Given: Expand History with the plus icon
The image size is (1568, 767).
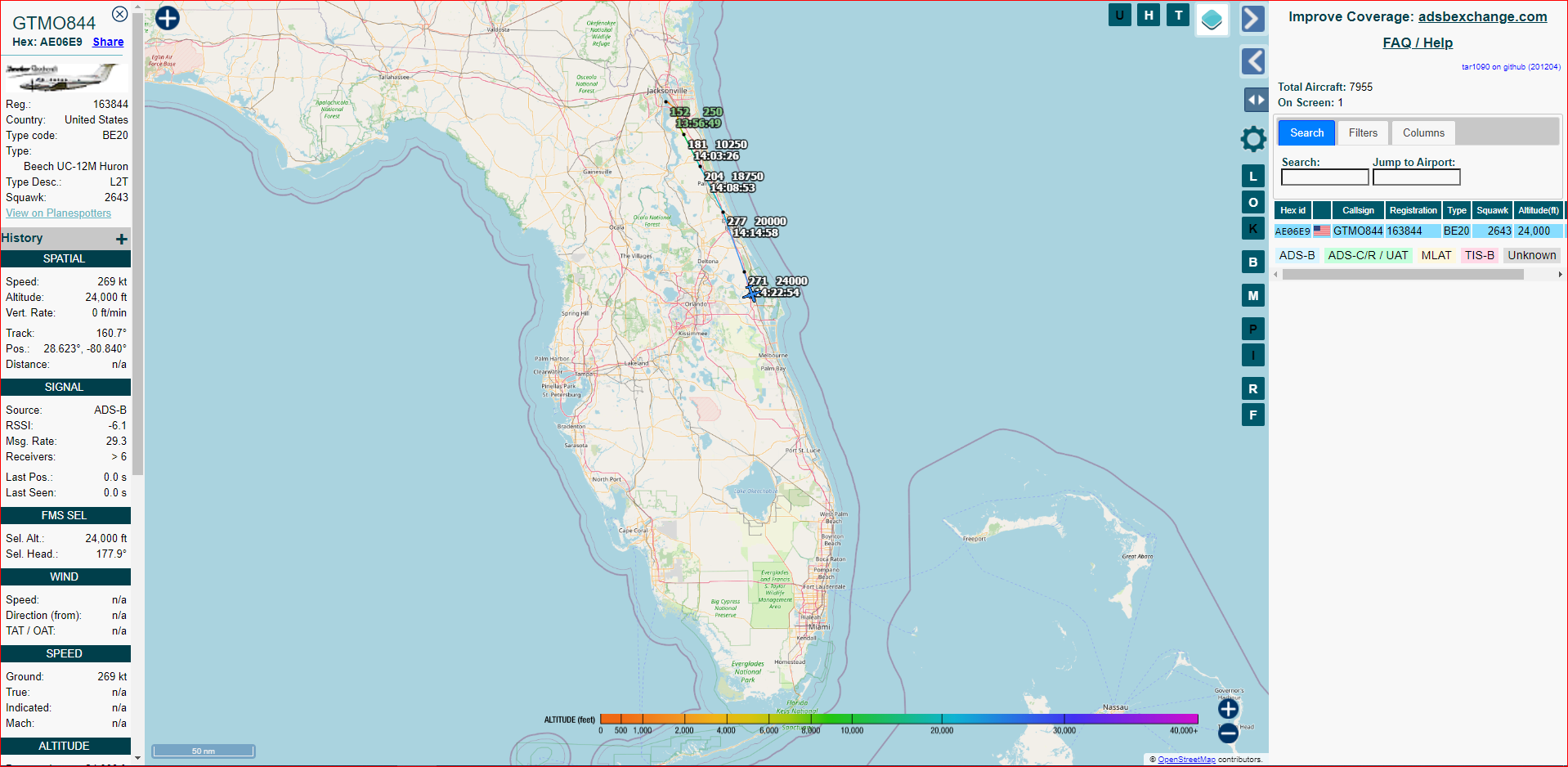Looking at the screenshot, I should [x=122, y=239].
